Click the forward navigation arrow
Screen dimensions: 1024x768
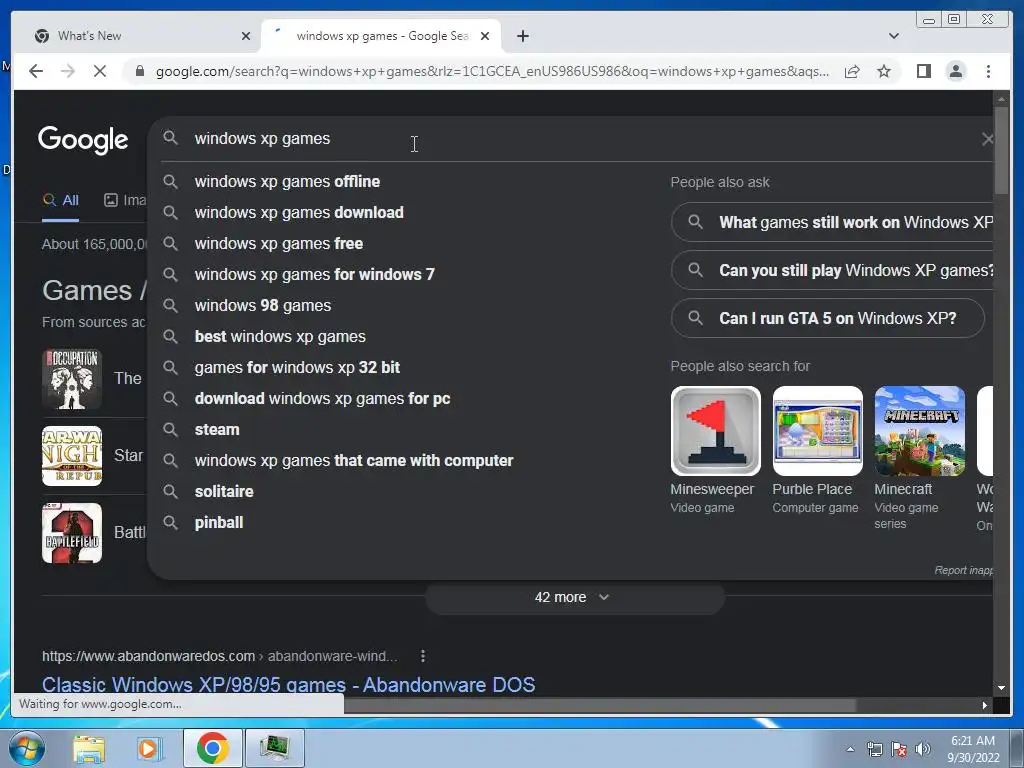coord(68,71)
